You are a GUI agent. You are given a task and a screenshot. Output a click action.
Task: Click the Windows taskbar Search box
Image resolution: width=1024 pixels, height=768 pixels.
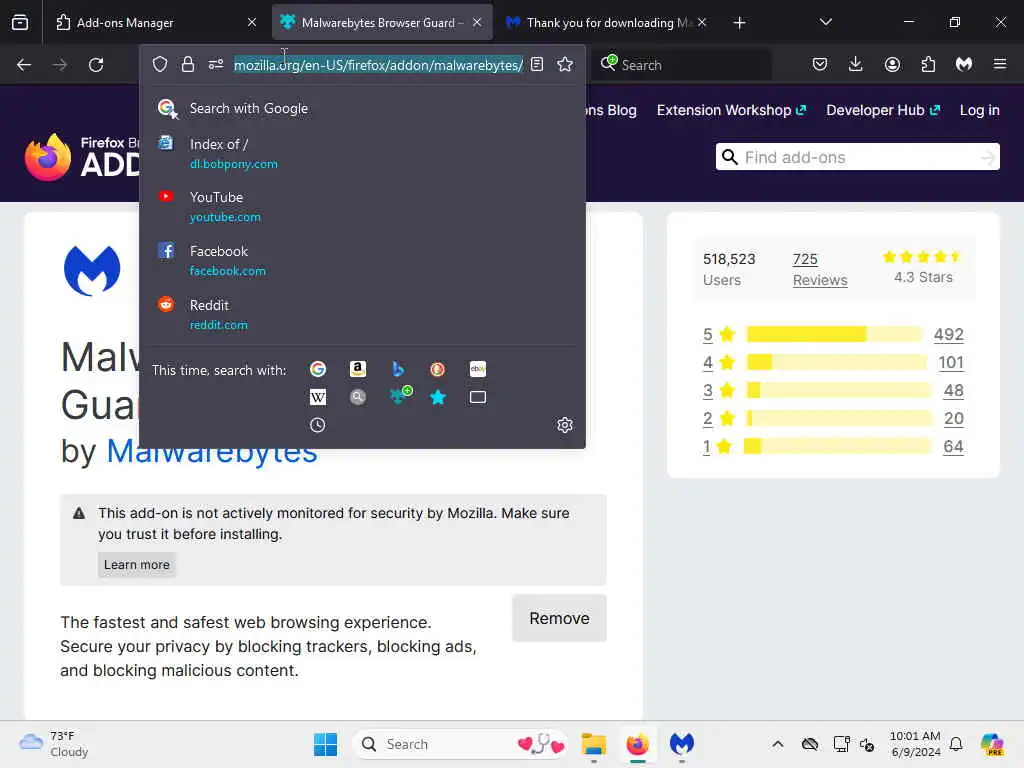460,744
